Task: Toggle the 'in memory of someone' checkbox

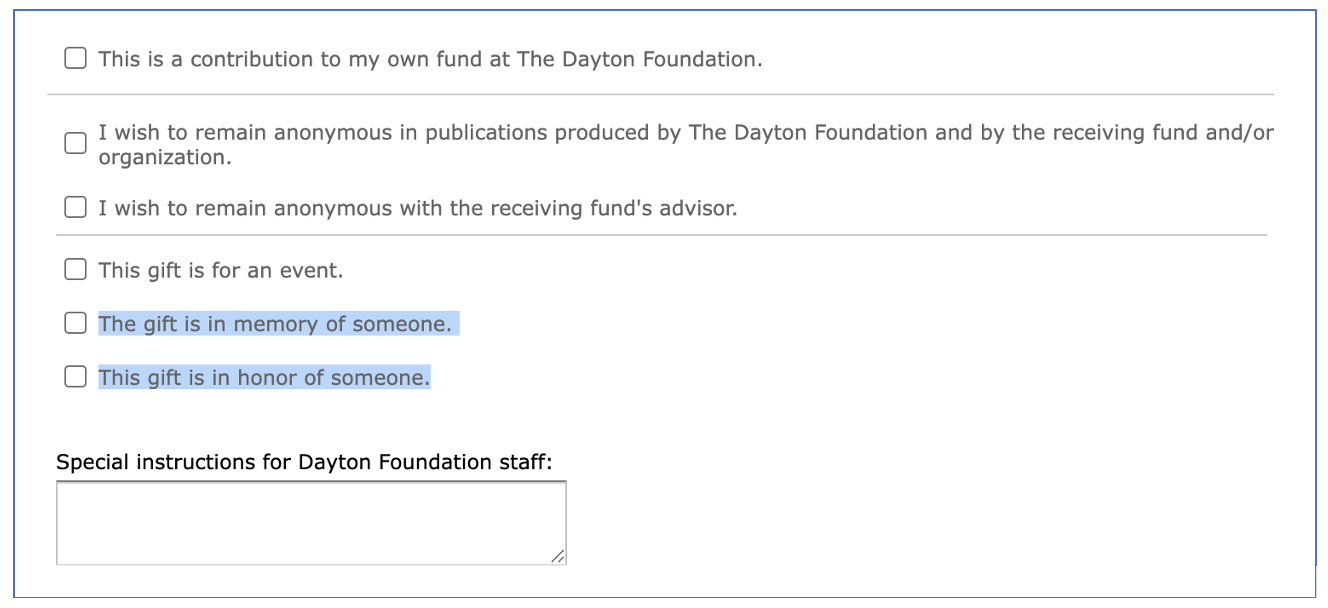Action: click(75, 323)
